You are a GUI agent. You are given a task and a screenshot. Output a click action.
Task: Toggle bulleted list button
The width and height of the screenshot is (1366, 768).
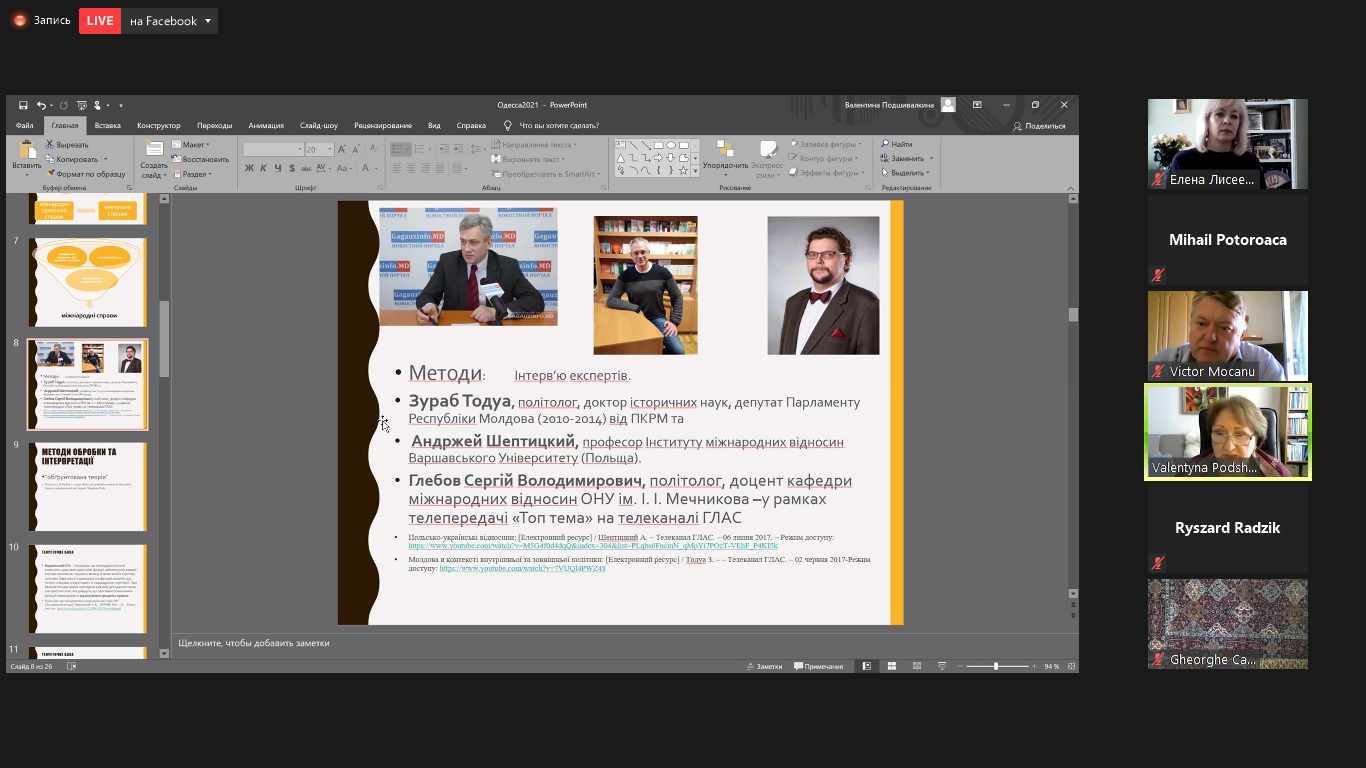pyautogui.click(x=400, y=149)
